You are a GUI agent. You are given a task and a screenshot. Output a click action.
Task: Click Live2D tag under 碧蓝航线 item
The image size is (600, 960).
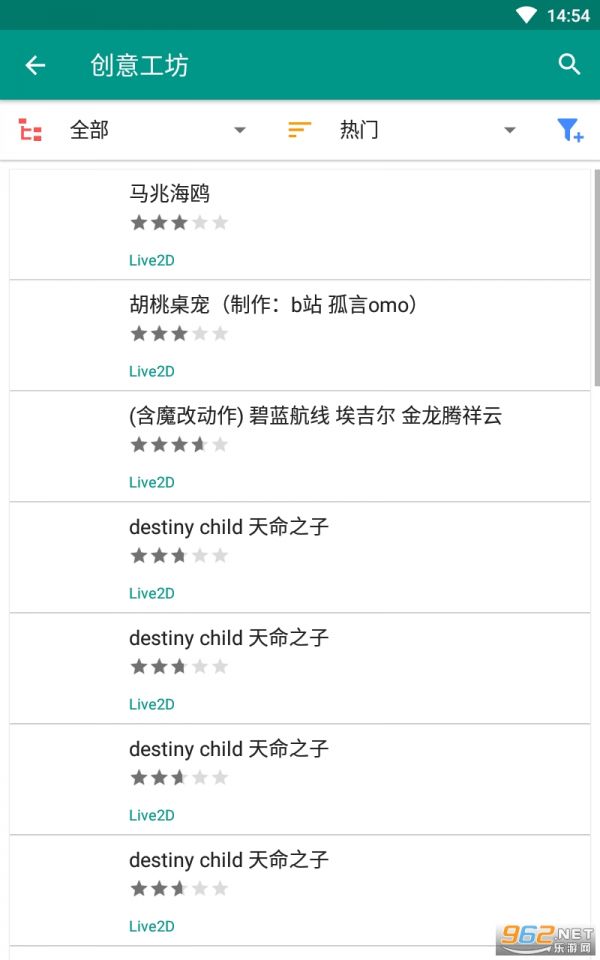[152, 482]
